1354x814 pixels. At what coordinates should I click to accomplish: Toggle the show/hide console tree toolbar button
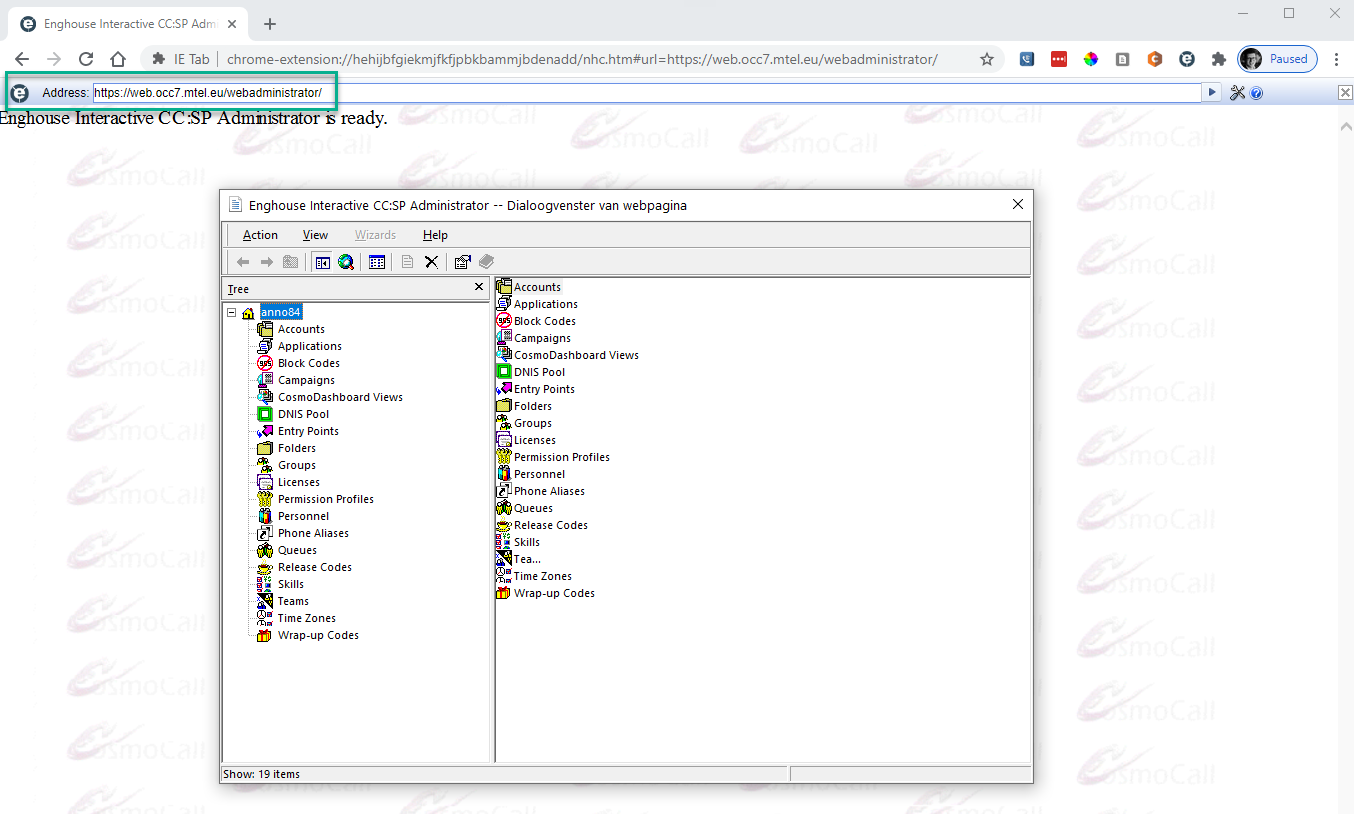322,262
